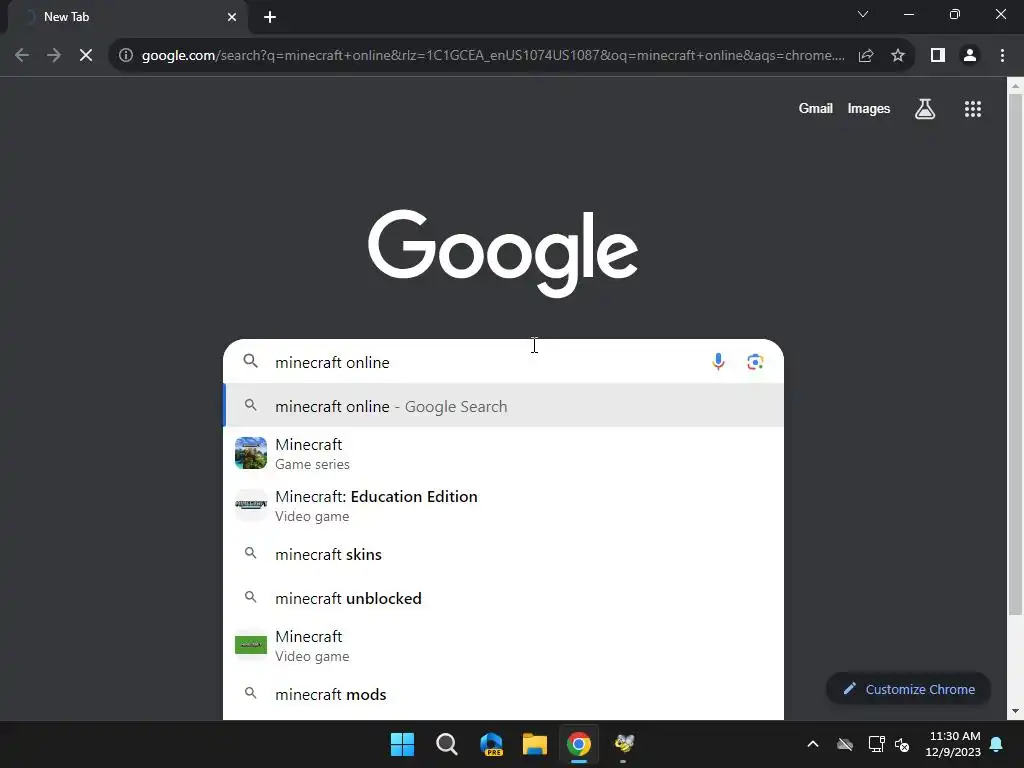The width and height of the screenshot is (1024, 768).
Task: Open Gmail link
Action: (x=815, y=108)
